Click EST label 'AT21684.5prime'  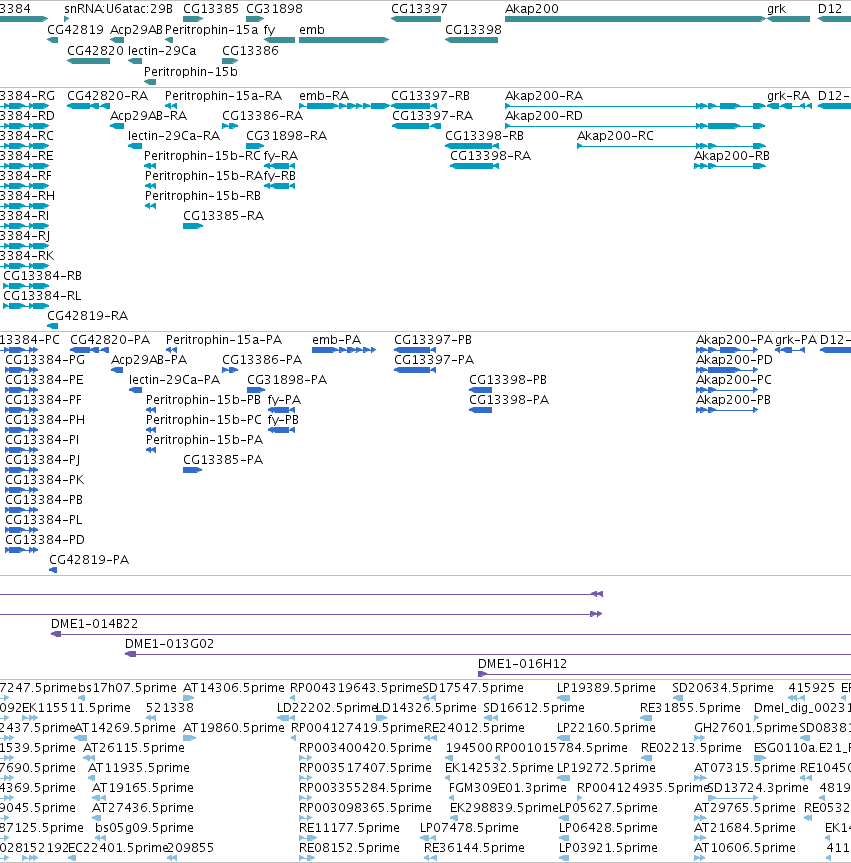[x=745, y=828]
